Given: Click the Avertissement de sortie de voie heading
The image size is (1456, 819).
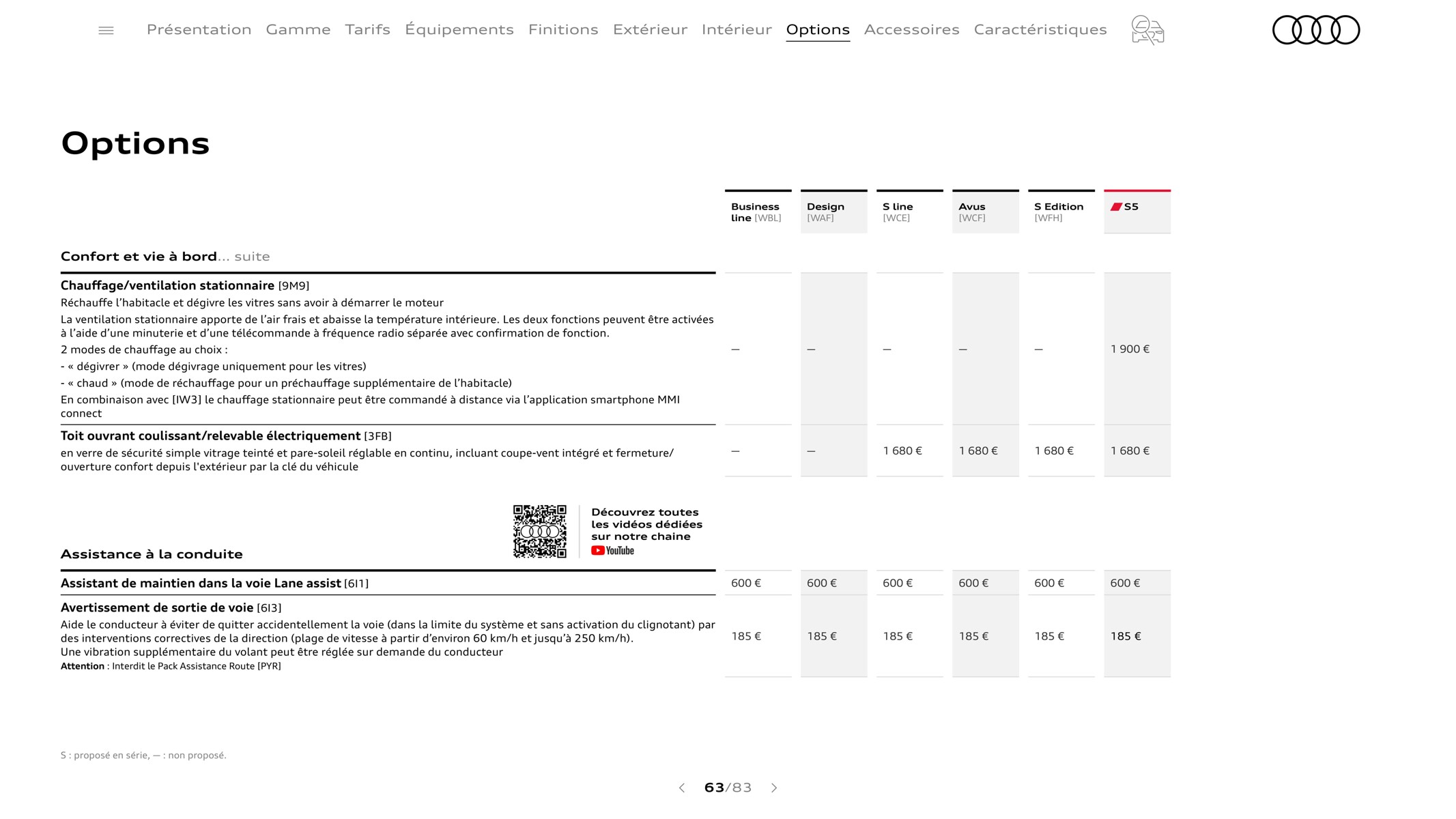Looking at the screenshot, I should (x=171, y=607).
